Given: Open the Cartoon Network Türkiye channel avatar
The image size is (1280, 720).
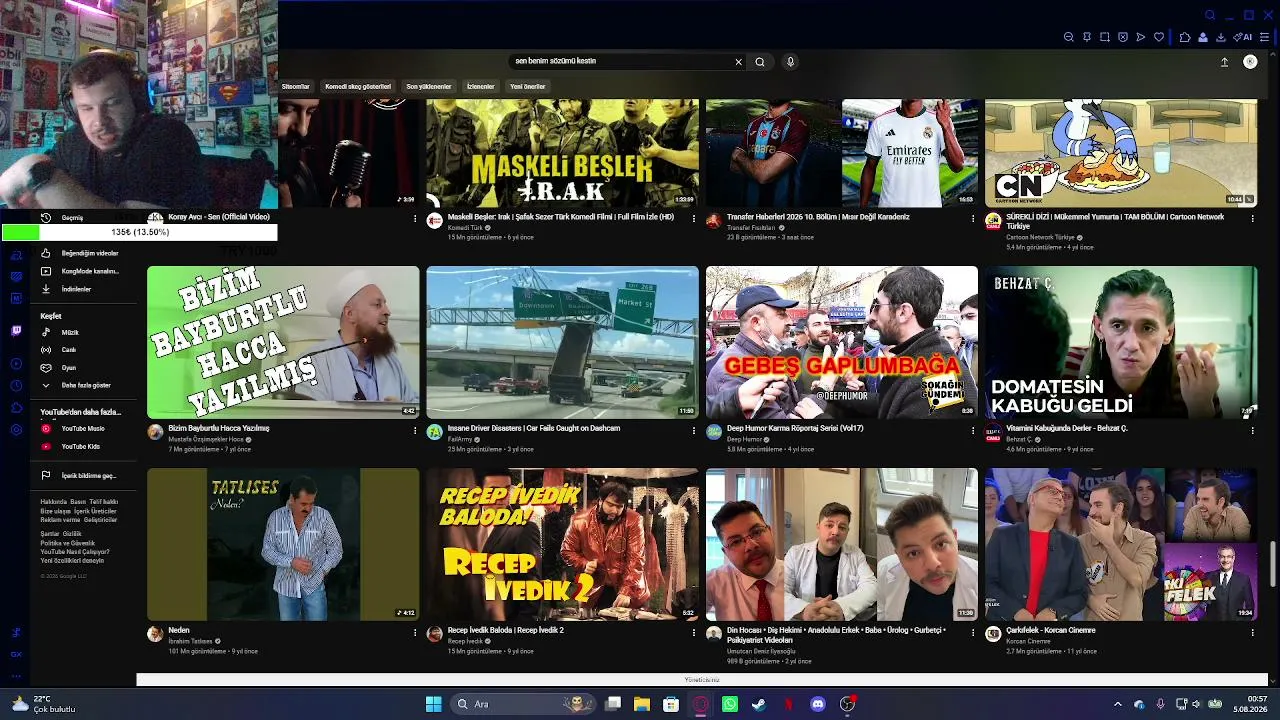Looking at the screenshot, I should (993, 220).
